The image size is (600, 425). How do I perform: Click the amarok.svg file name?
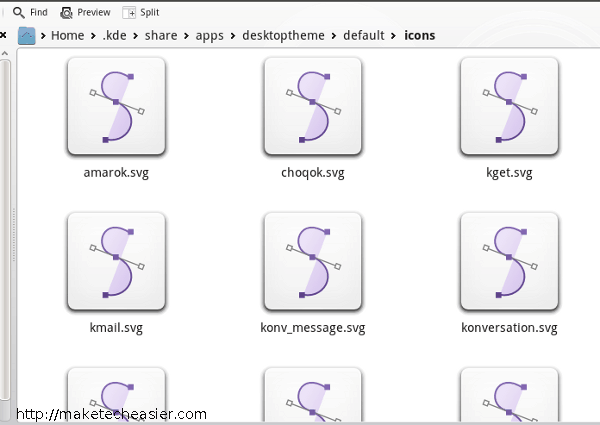click(116, 173)
